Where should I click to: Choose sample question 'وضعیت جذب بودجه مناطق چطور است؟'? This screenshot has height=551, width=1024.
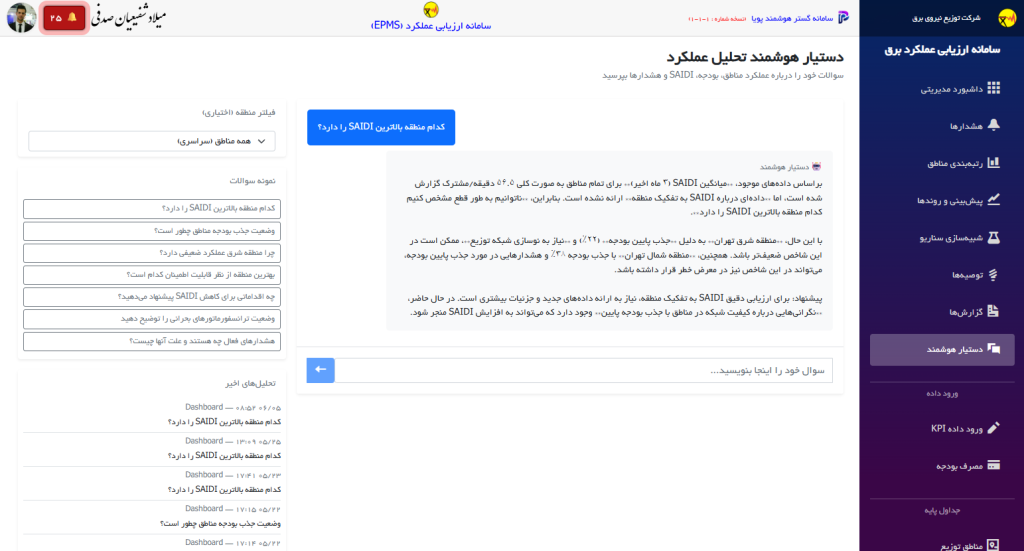152,230
